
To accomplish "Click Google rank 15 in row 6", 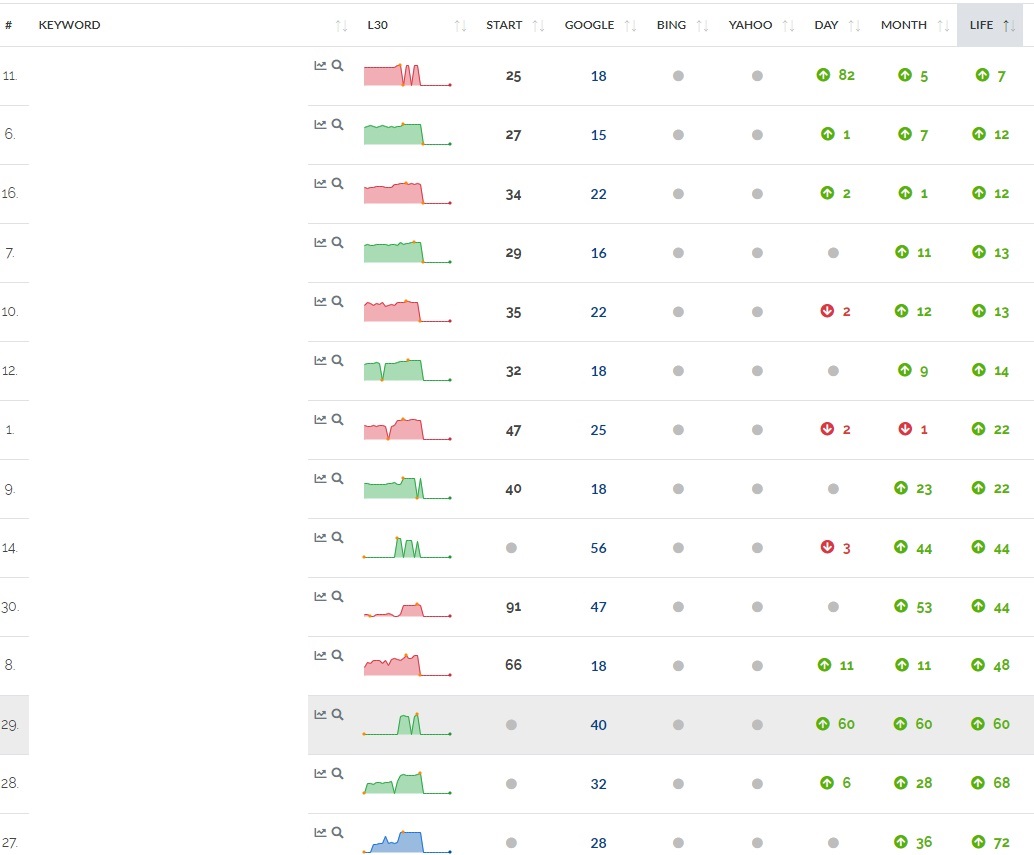I will click(x=598, y=135).
